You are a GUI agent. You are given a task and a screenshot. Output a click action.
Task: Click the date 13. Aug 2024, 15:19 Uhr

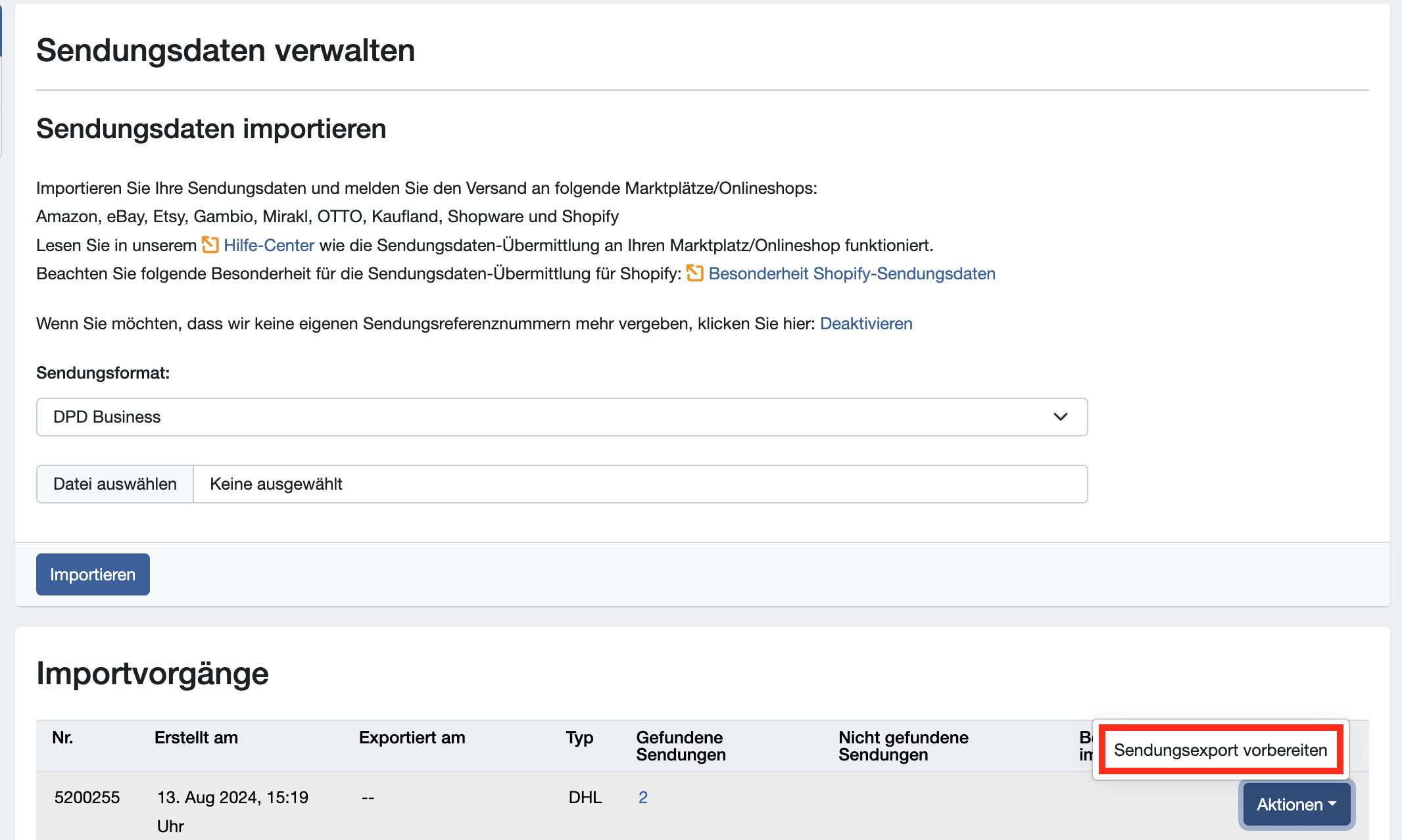coord(232,811)
